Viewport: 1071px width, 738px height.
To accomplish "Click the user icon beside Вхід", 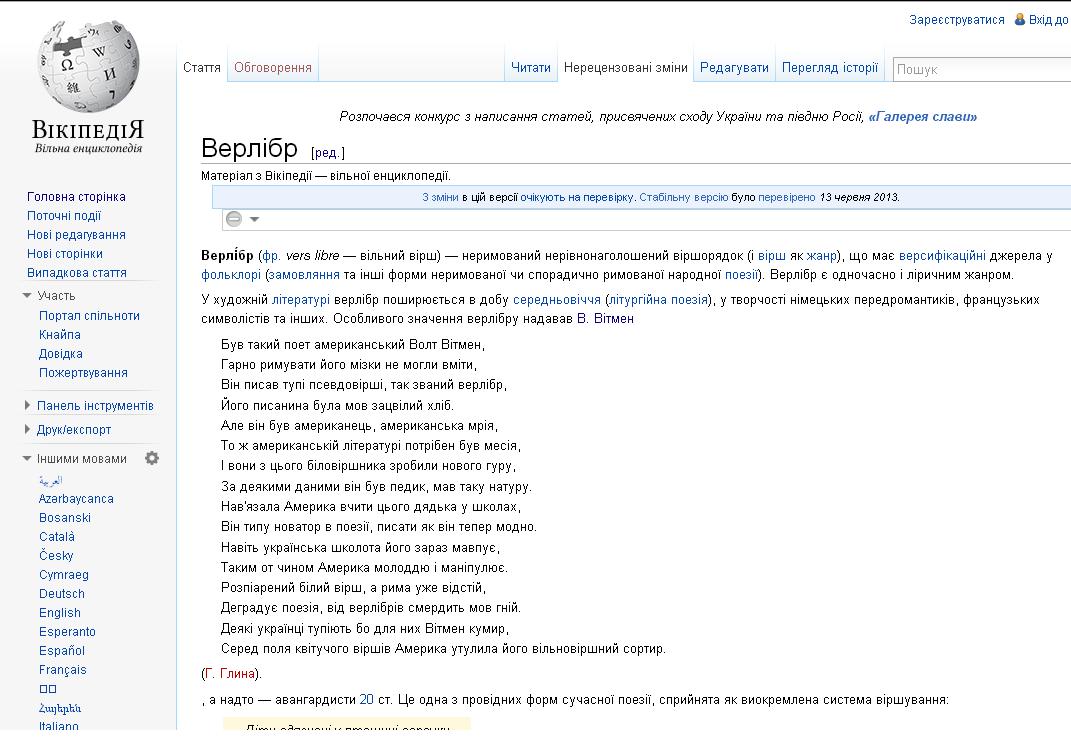I will pos(1020,19).
